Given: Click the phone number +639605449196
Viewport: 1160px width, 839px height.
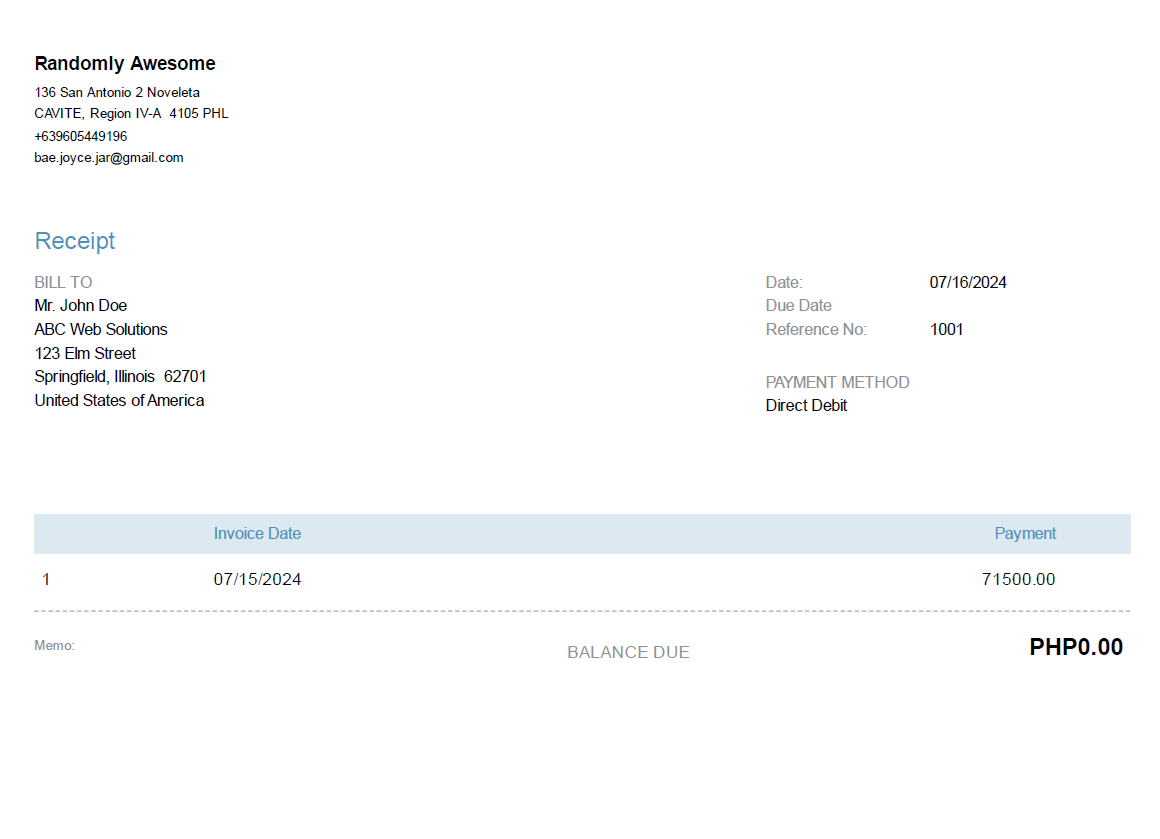Looking at the screenshot, I should point(81,136).
